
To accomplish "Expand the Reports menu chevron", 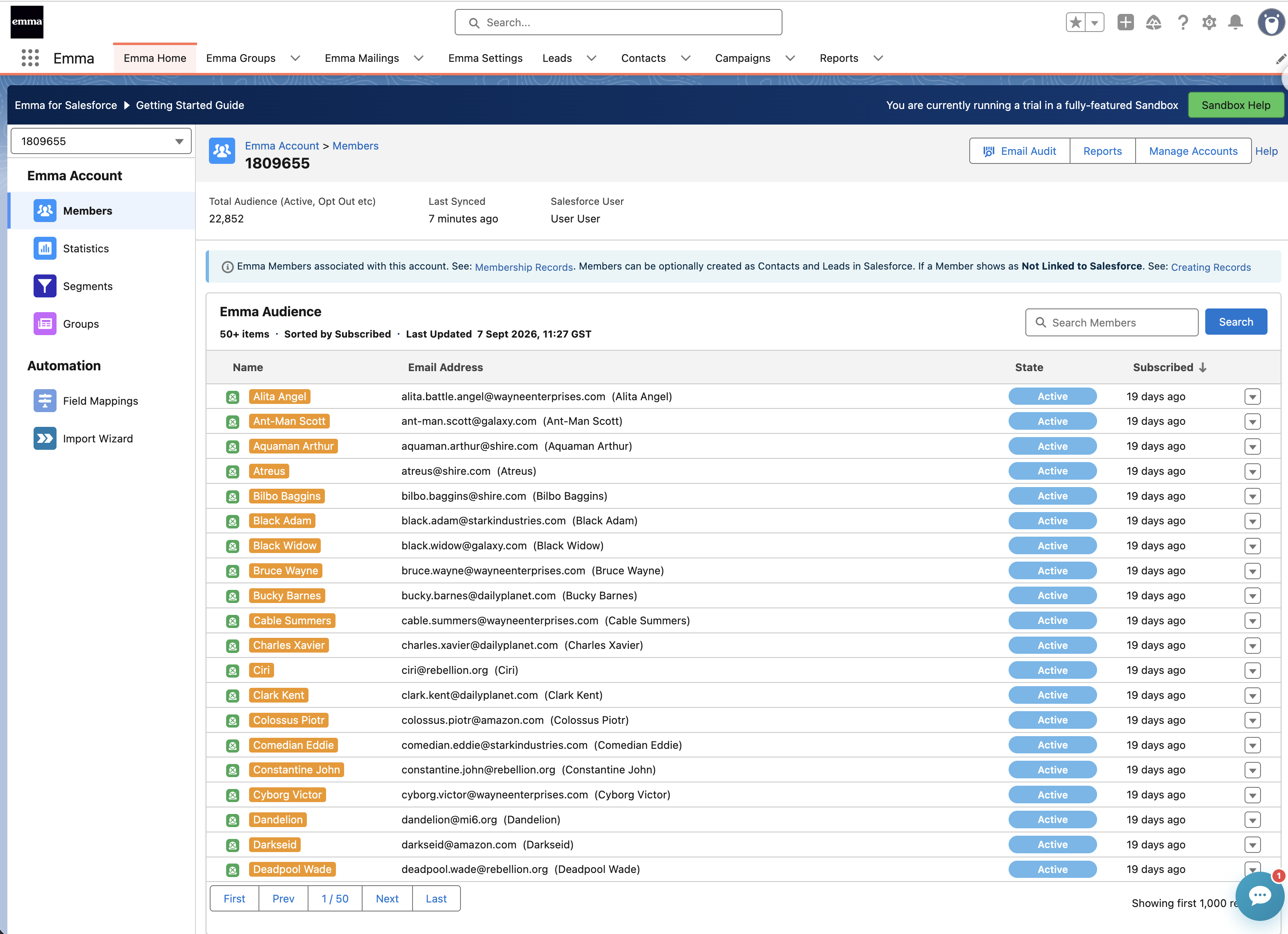I will [878, 59].
